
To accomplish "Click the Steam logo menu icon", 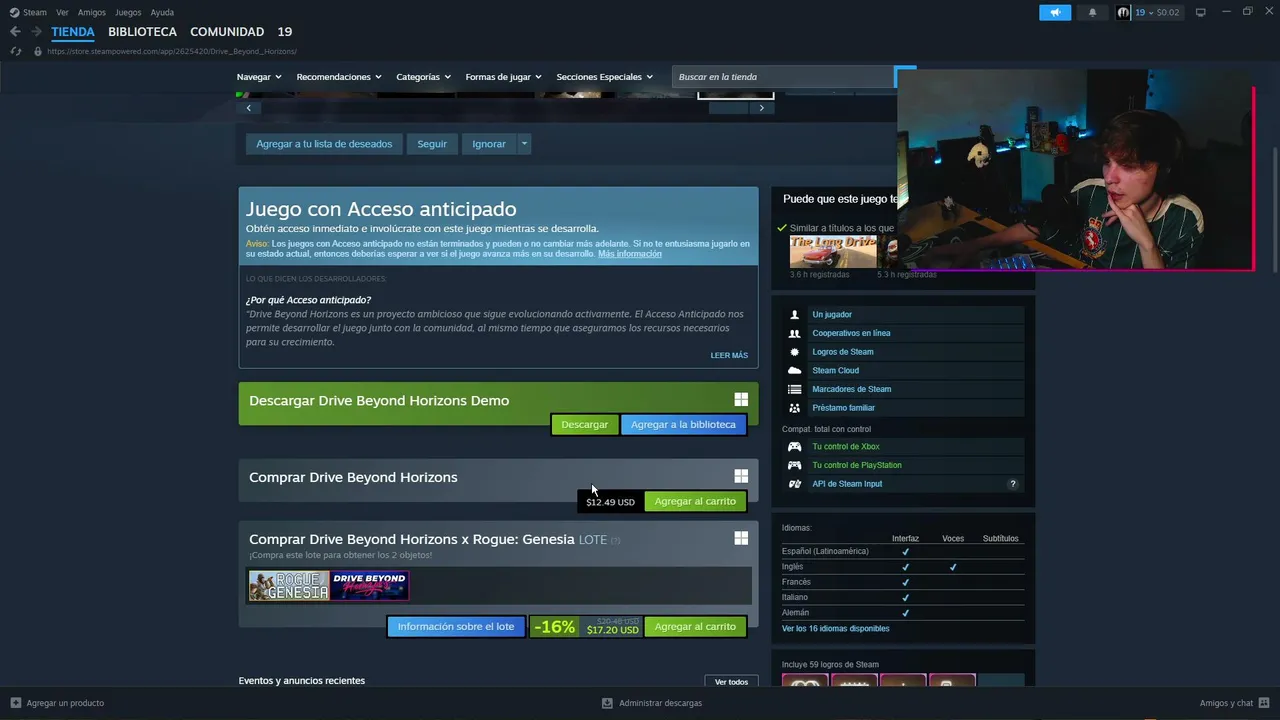I will point(14,13).
